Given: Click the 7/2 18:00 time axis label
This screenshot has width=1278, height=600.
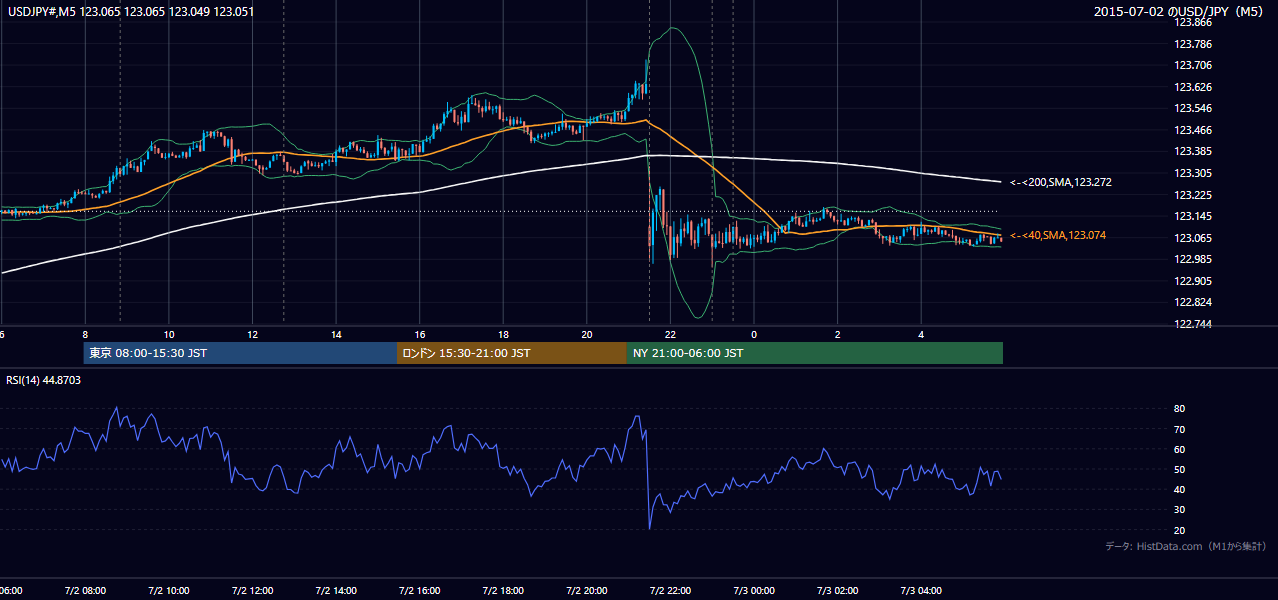Looking at the screenshot, I should click(504, 591).
